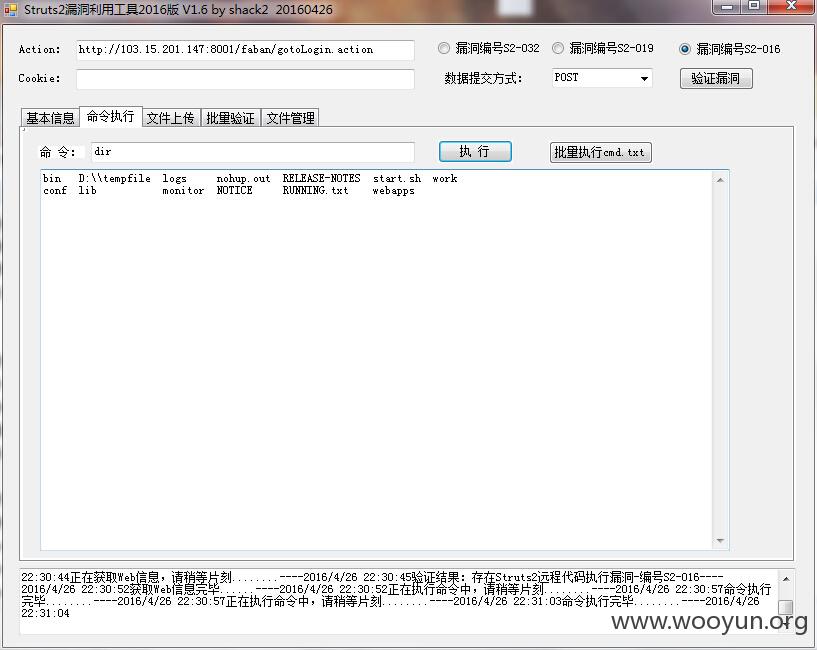Screen dimensions: 817x650
Task: Select vulnerability S2-032 radio button
Action: (x=443, y=48)
